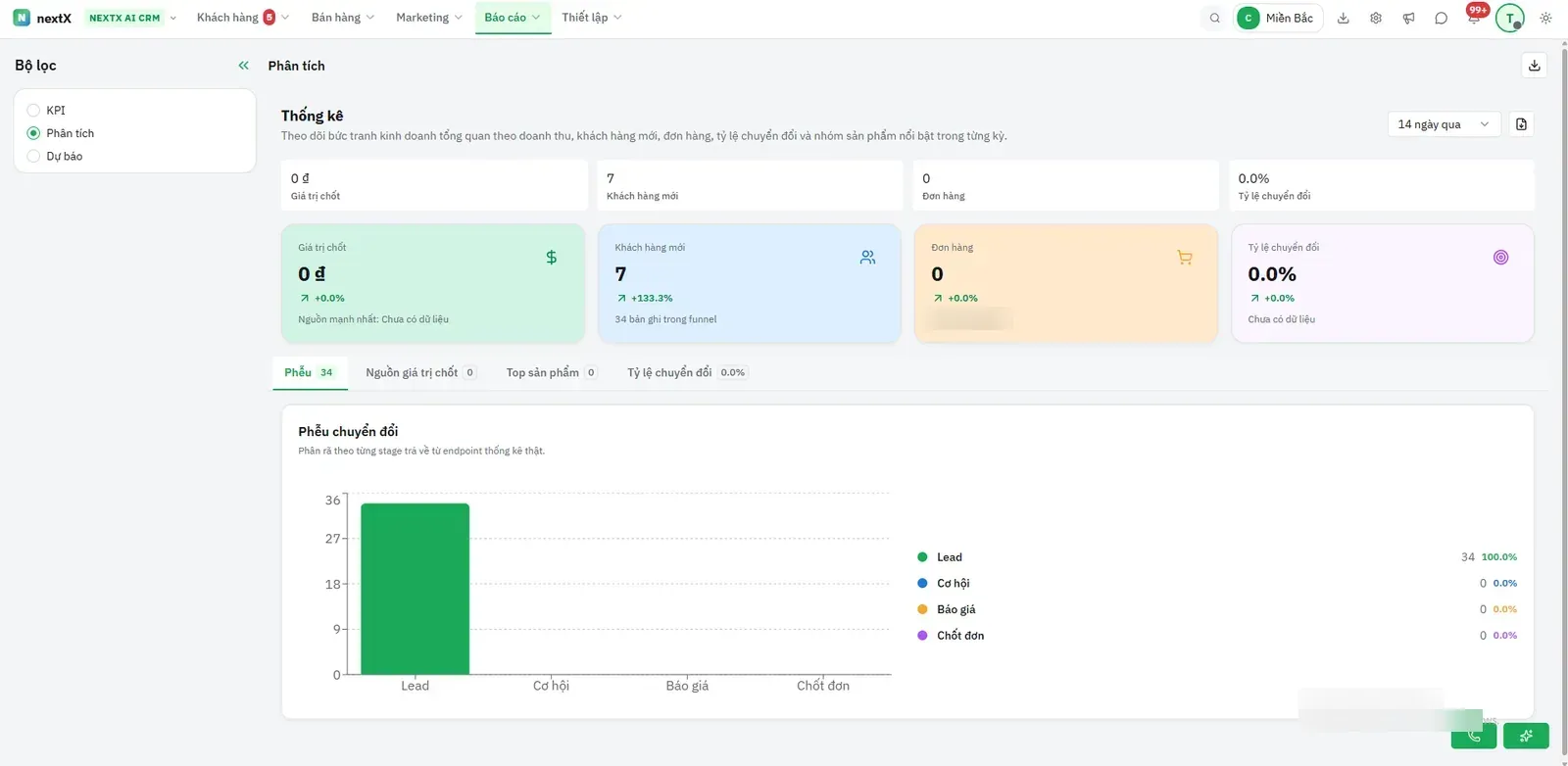1568x766 pixels.
Task: Open the AI sparkle assistant button
Action: [1526, 736]
